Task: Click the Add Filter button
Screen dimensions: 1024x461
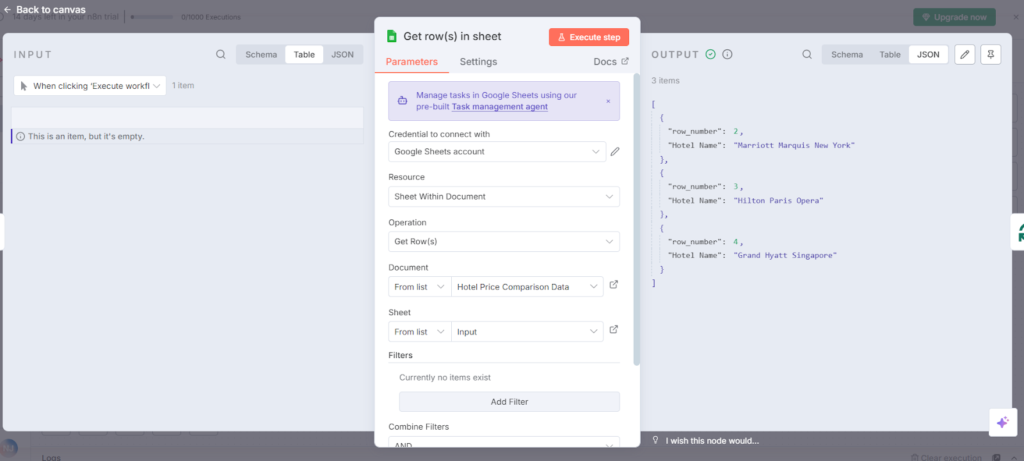Action: (x=509, y=402)
